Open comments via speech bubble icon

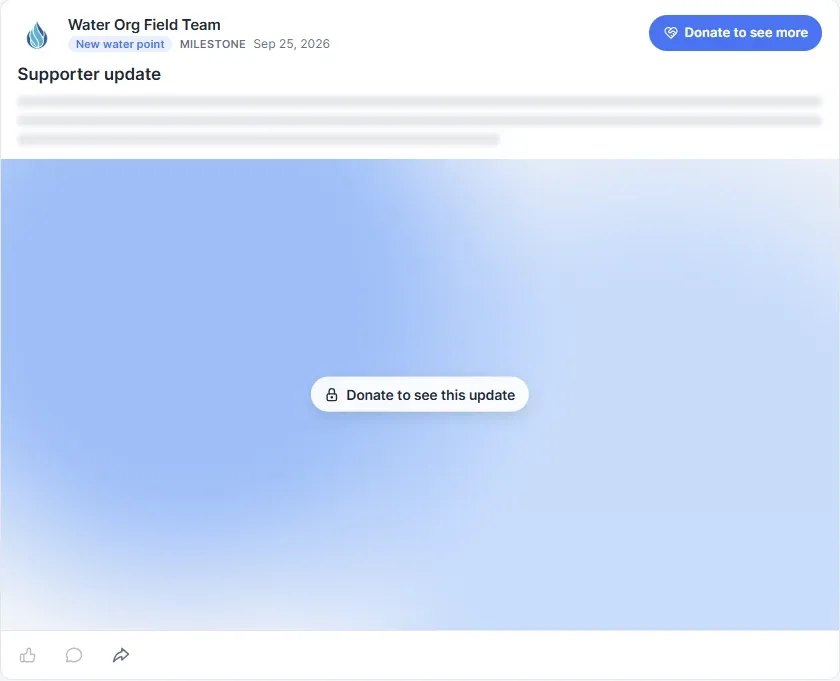pyautogui.click(x=74, y=655)
